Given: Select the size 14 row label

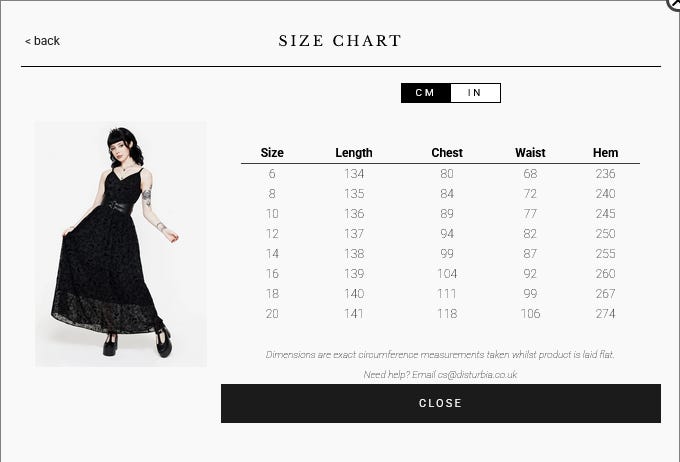Looking at the screenshot, I should coord(272,254).
